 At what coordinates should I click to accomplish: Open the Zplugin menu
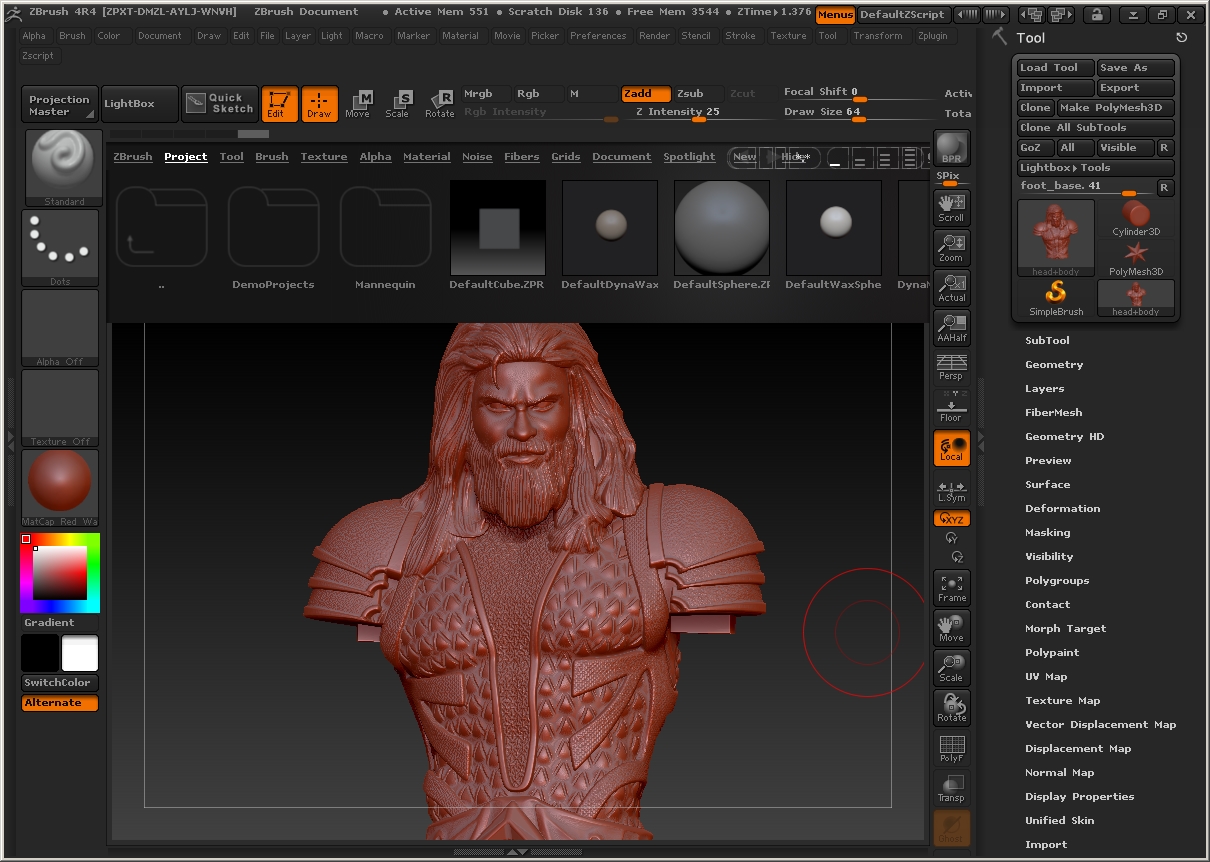click(x=931, y=35)
